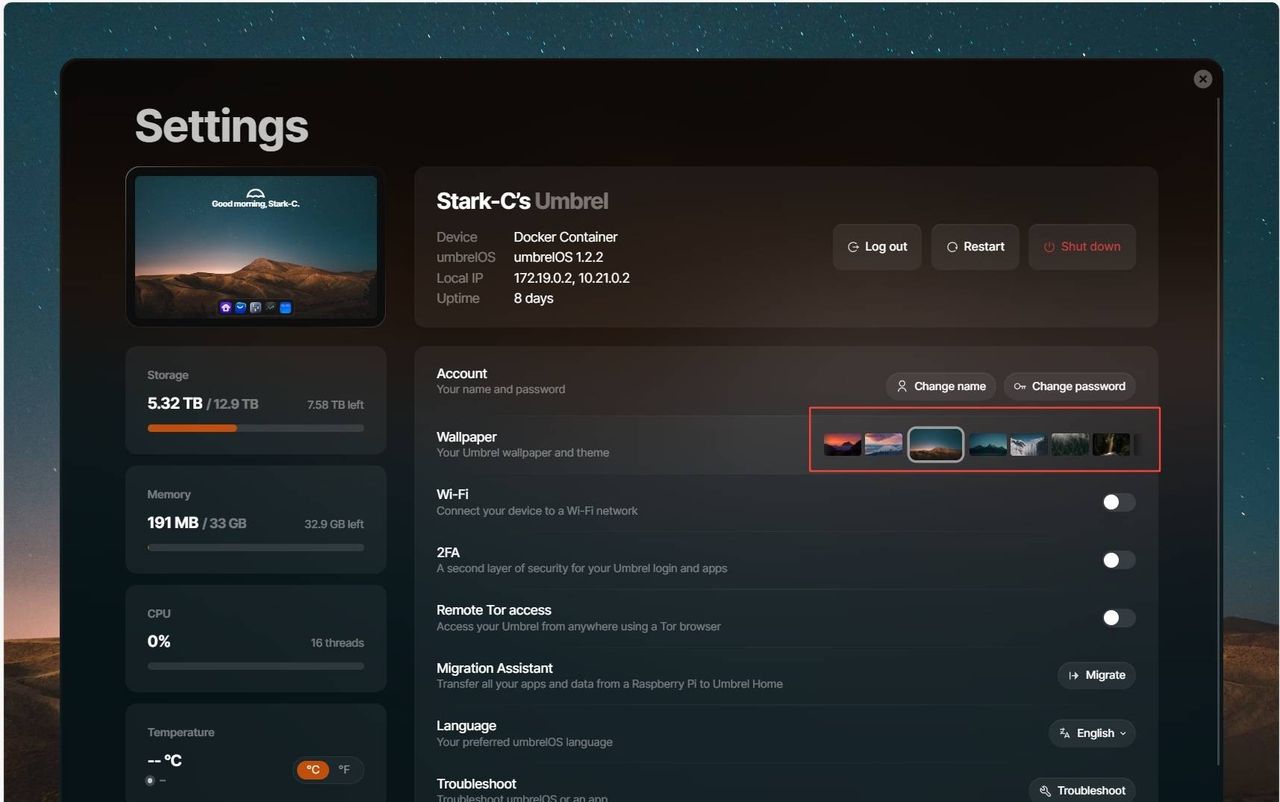Image resolution: width=1280 pixels, height=802 pixels.
Task: Click the translate icon in Language selector
Action: tap(1065, 733)
